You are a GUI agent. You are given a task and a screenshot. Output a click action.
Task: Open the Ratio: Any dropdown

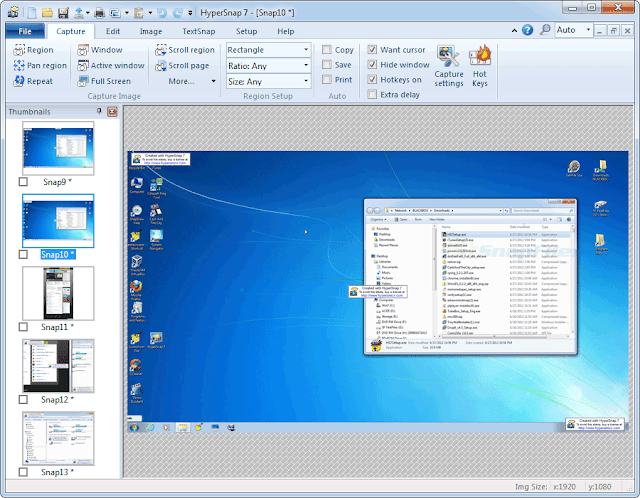269,66
